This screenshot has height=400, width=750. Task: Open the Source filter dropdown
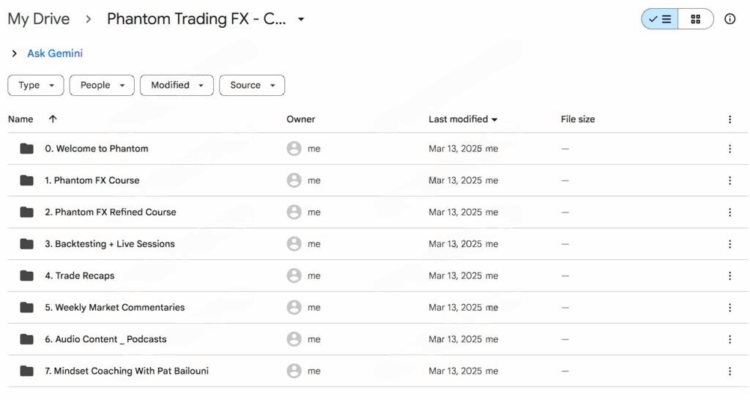click(252, 85)
